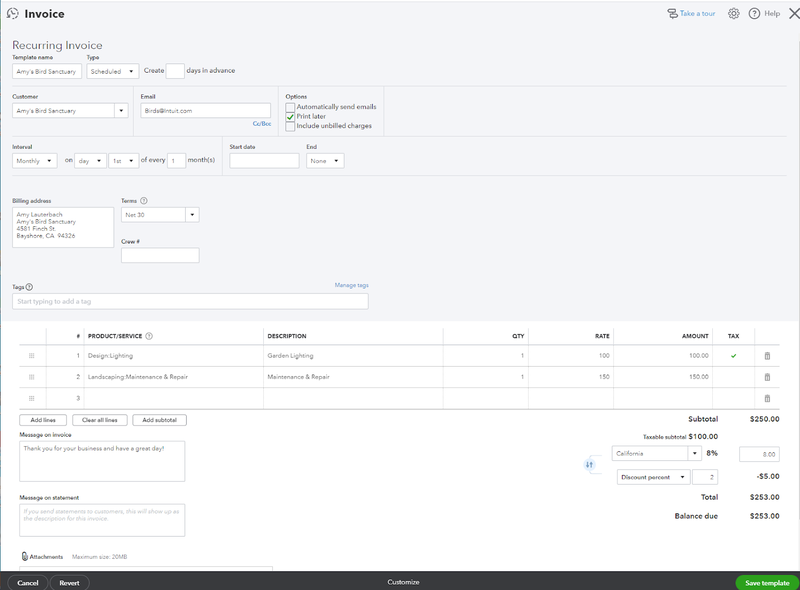800x590 pixels.
Task: Toggle tax checkmark on Garden Lighting line
Action: pyautogui.click(x=734, y=356)
